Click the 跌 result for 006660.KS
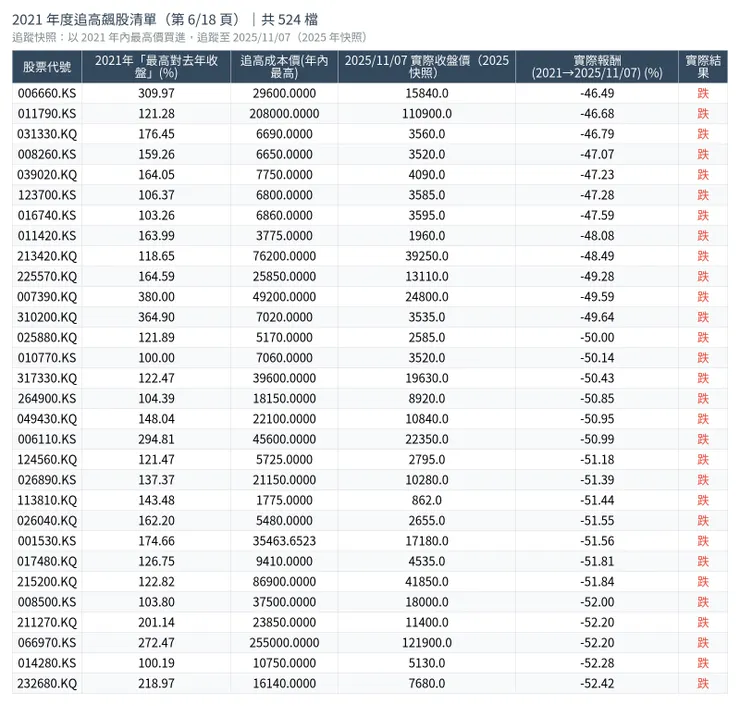Viewport: 740px width, 706px height. (x=703, y=93)
